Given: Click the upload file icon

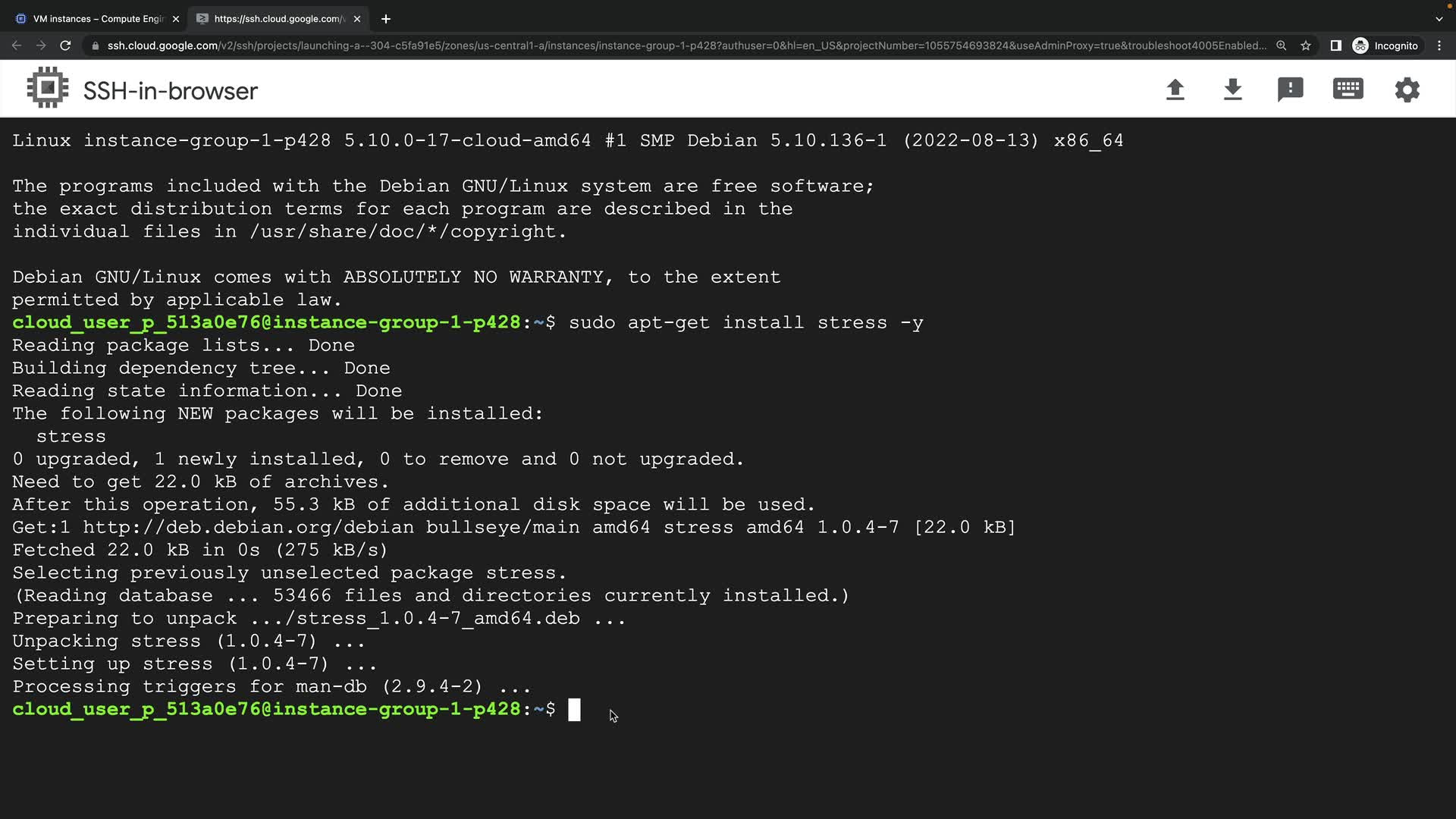Looking at the screenshot, I should [1175, 89].
